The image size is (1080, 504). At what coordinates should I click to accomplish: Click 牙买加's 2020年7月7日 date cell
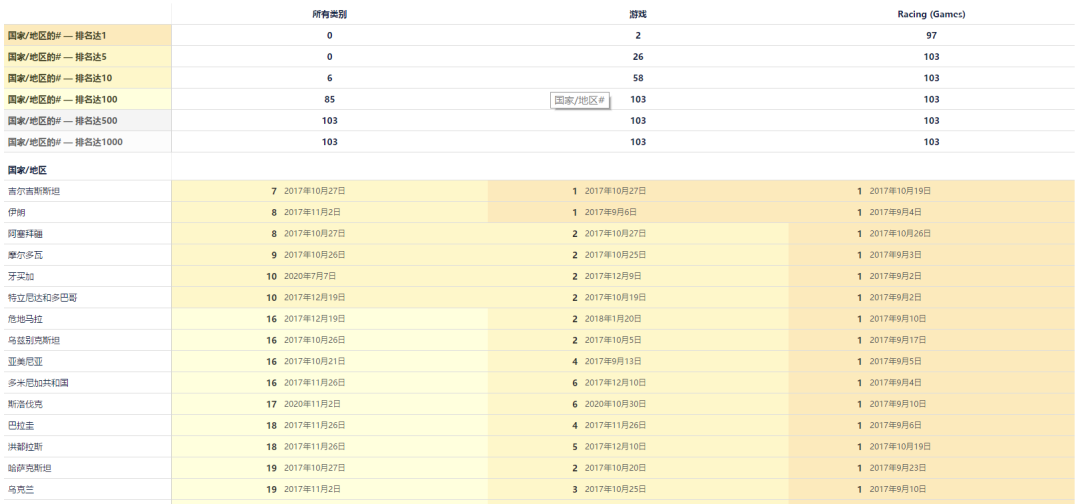click(x=310, y=276)
